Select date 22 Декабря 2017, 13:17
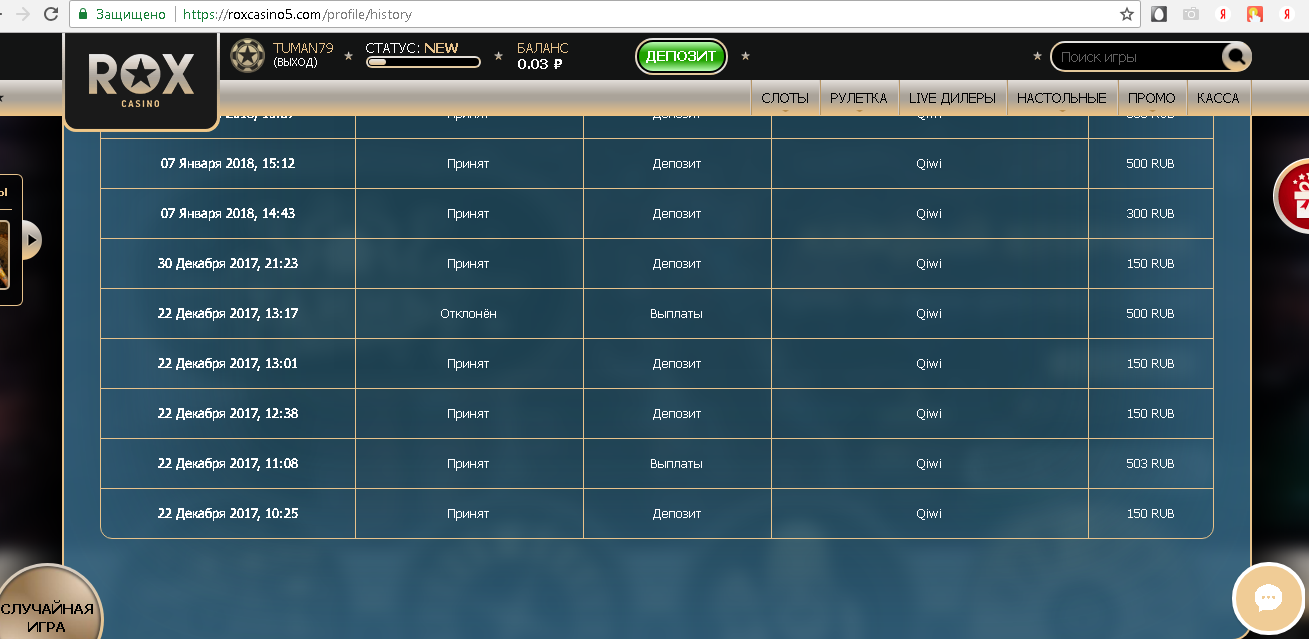 228,313
